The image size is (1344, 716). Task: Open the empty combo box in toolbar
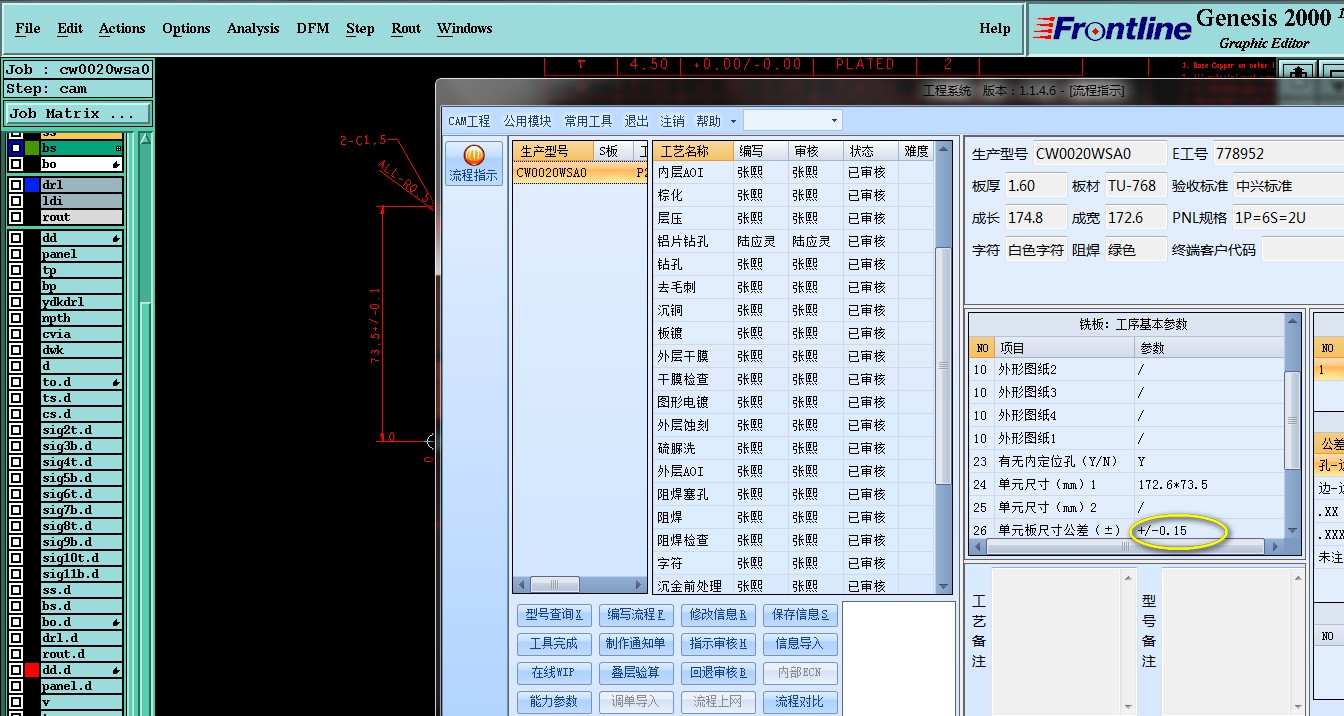point(792,121)
